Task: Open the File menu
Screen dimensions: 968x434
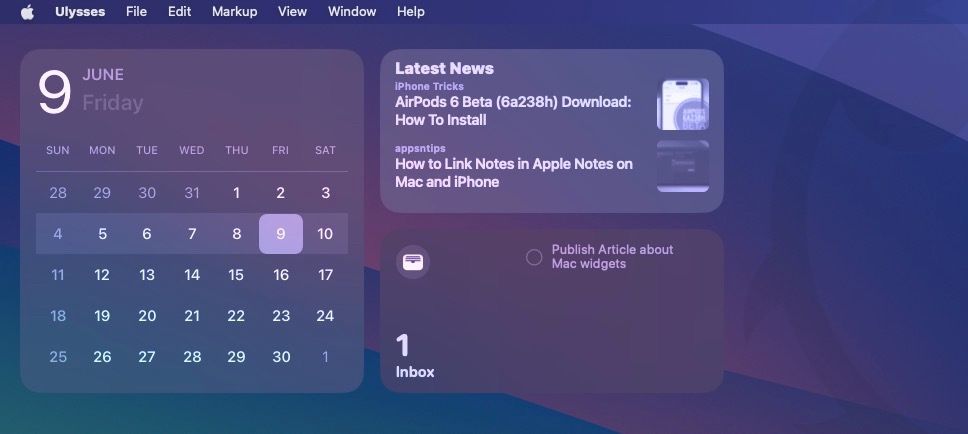Action: coord(136,12)
